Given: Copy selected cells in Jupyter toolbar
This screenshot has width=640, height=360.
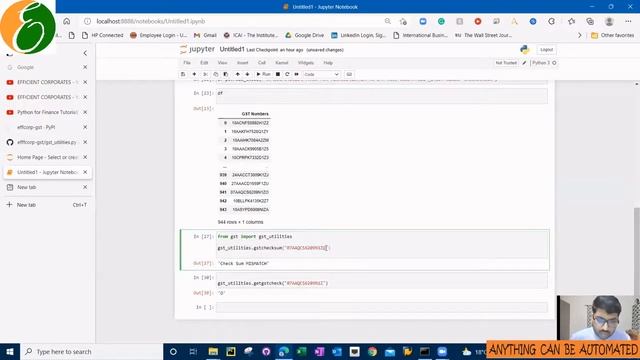Looking at the screenshot, I should pos(216,74).
